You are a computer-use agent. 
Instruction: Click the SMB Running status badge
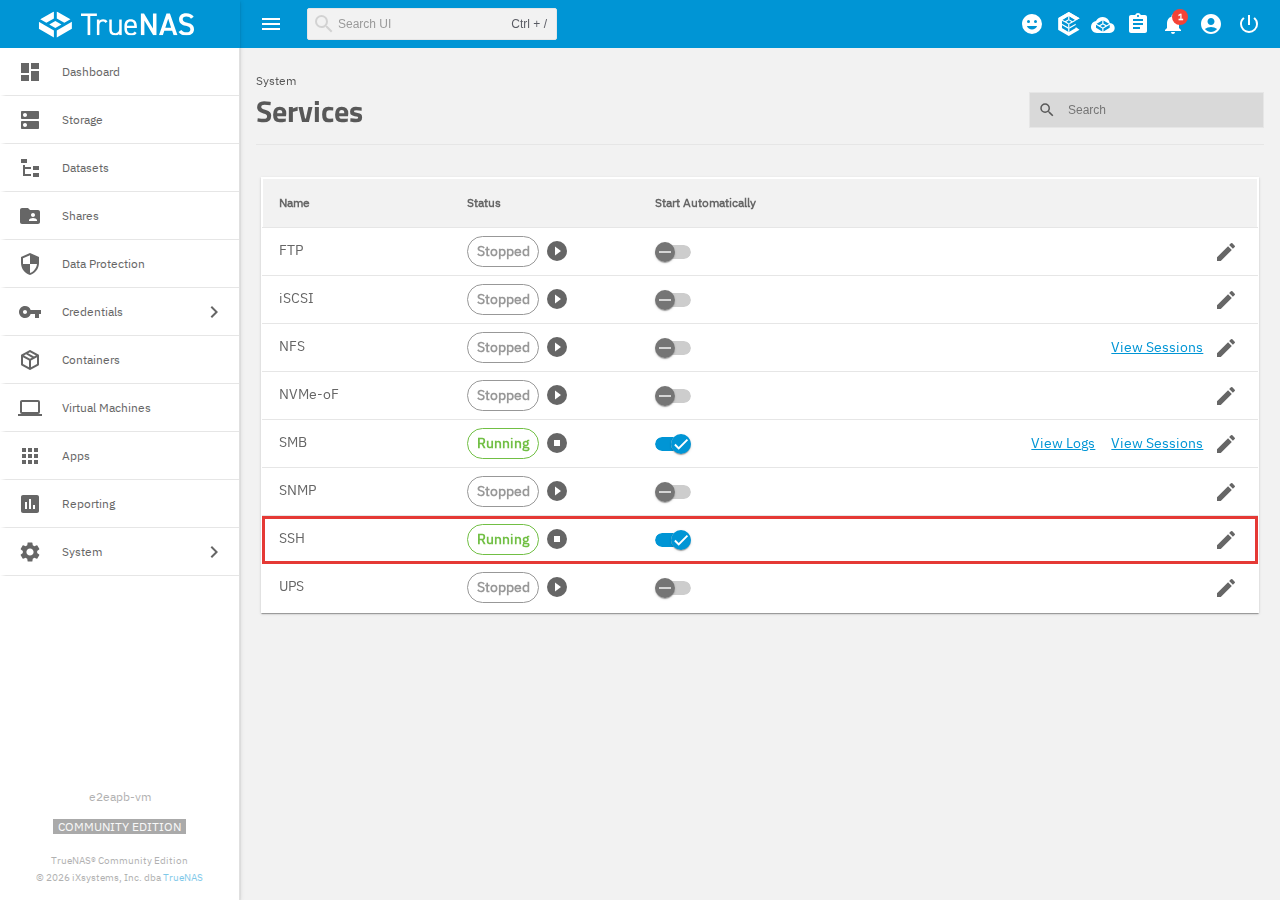(503, 443)
